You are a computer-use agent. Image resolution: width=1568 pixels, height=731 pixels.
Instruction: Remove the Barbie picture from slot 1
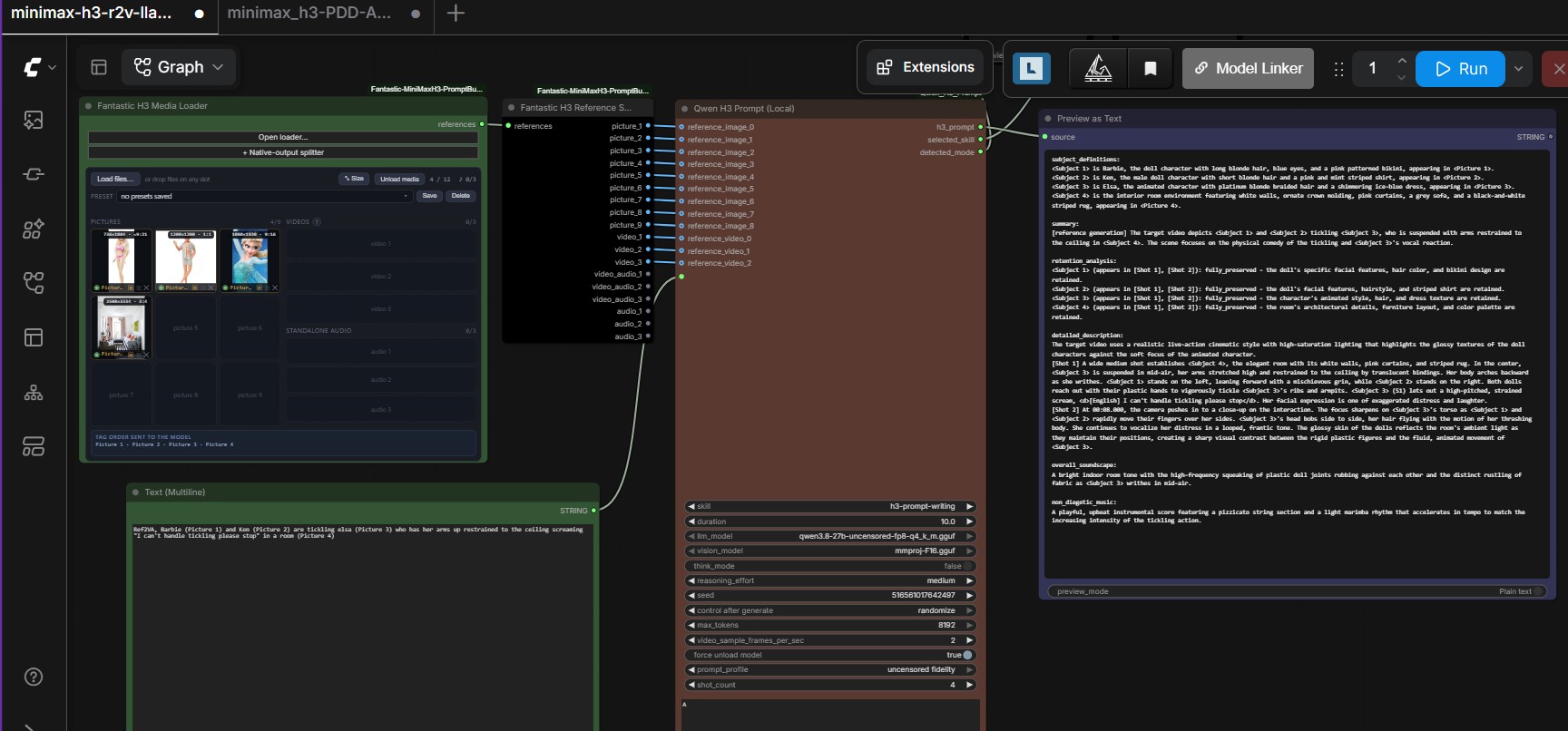click(x=146, y=288)
